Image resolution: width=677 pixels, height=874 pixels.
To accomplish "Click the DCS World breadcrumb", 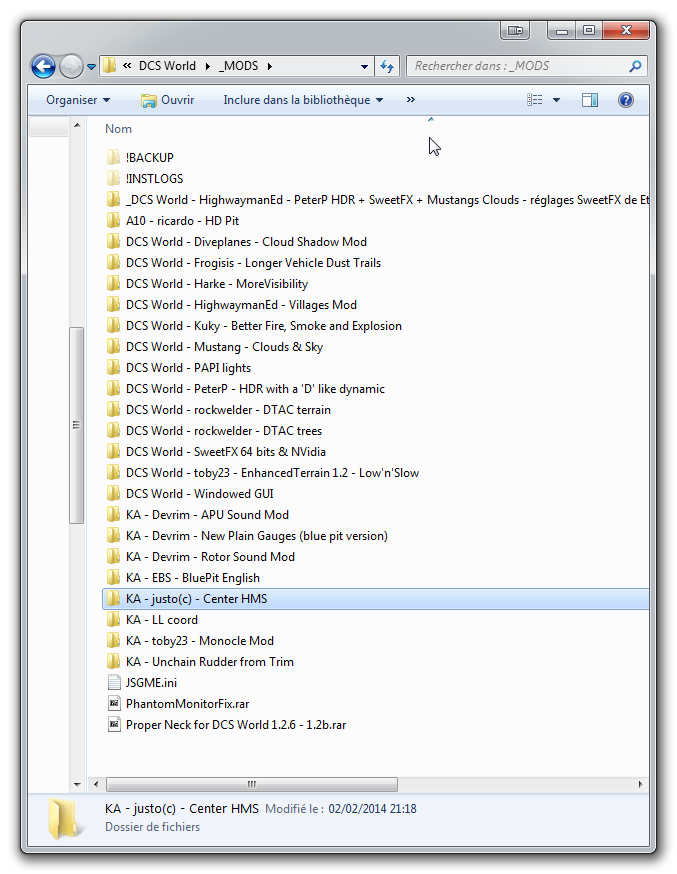I will point(167,66).
